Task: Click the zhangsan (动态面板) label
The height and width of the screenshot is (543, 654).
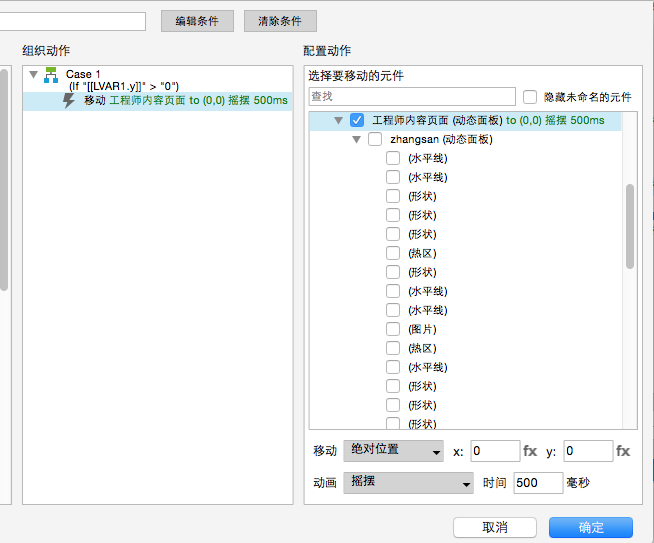Action: (x=441, y=139)
